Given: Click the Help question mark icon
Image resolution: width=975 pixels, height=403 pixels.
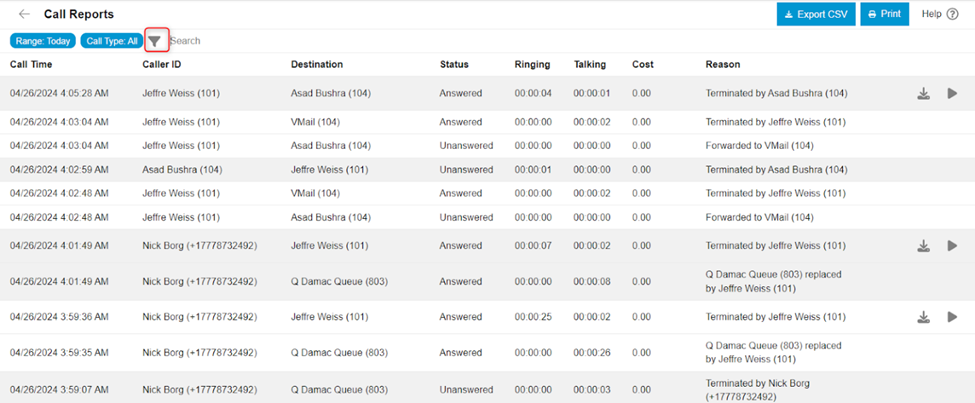Looking at the screenshot, I should click(951, 15).
